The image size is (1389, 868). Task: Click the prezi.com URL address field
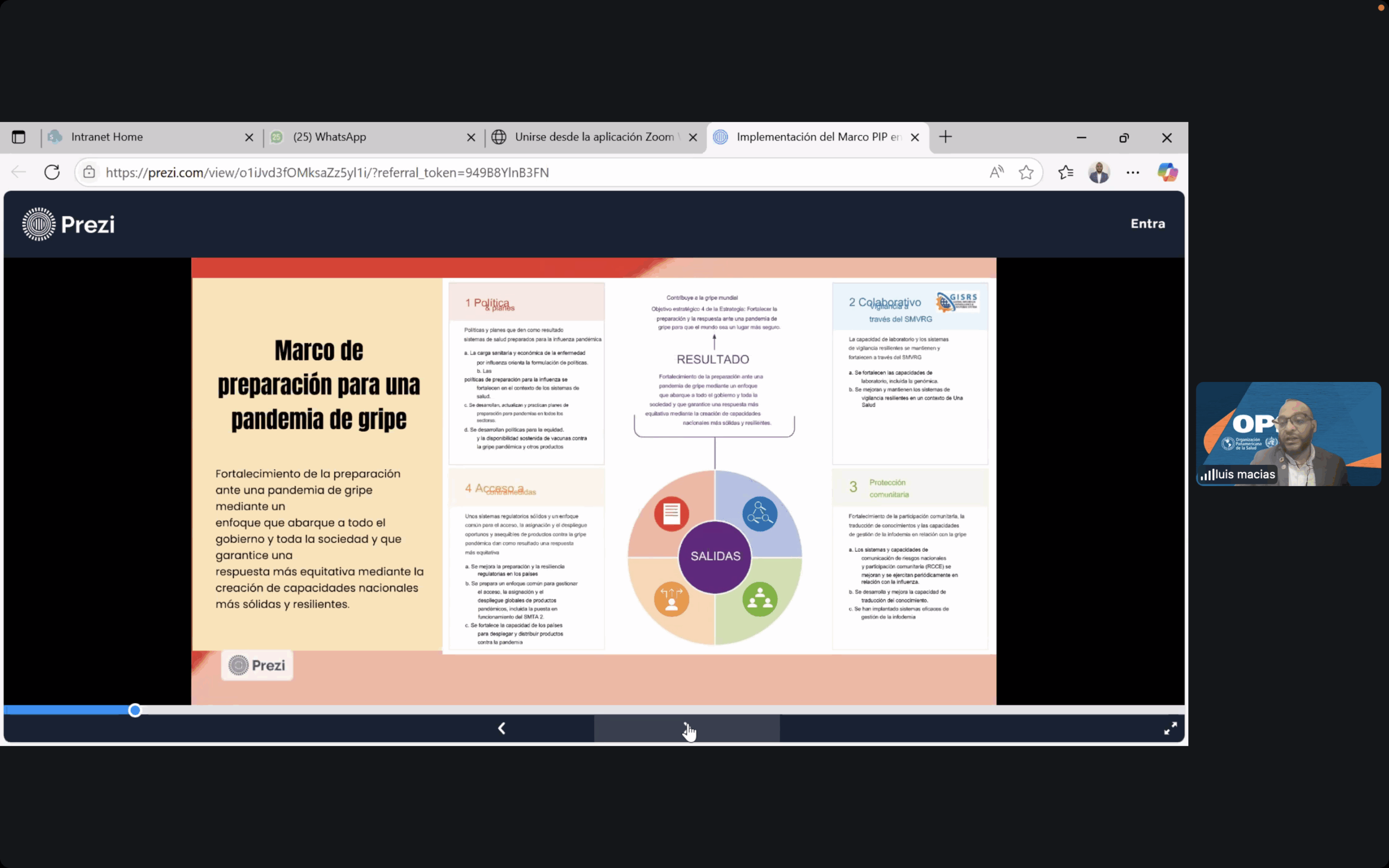click(x=327, y=173)
